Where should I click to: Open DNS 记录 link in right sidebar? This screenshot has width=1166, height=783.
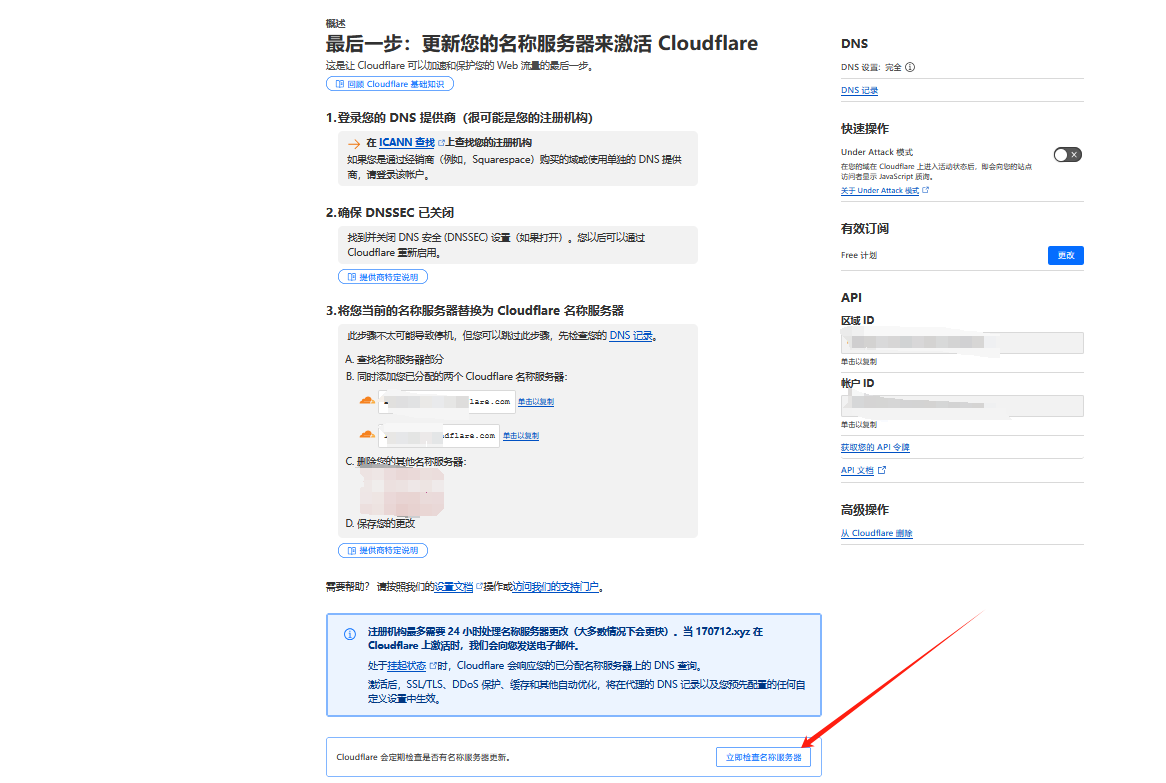point(859,91)
